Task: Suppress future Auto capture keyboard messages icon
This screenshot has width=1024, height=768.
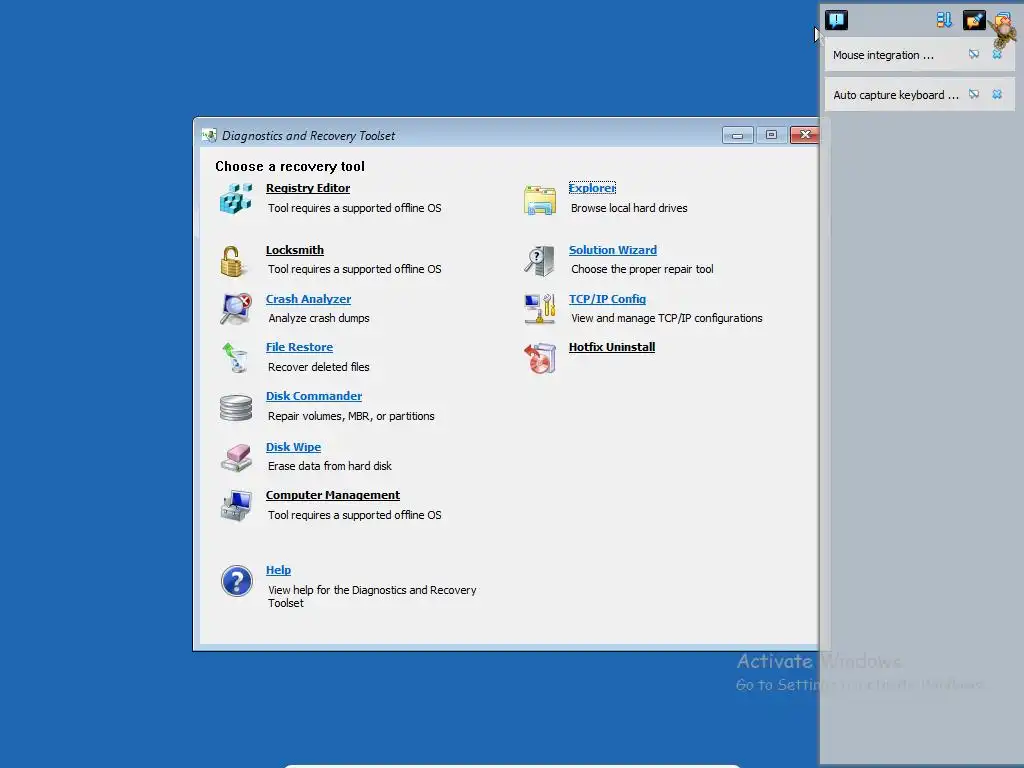Action: pos(974,95)
